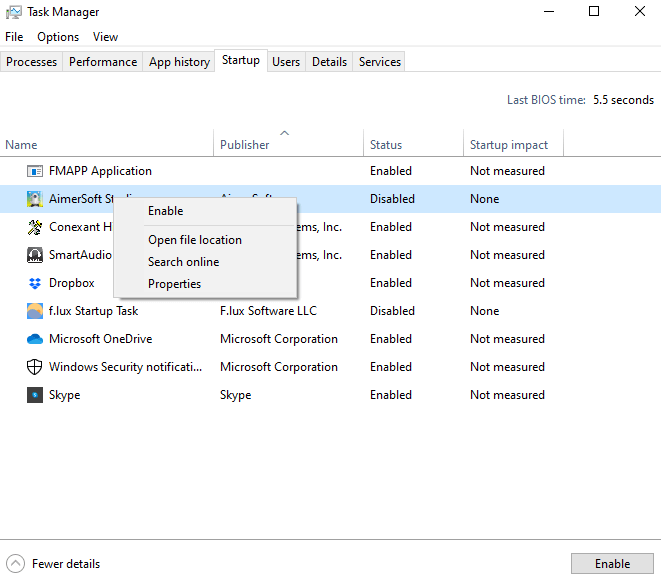The width and height of the screenshot is (661, 587).
Task: Click Skype publisher cell
Action: (236, 395)
